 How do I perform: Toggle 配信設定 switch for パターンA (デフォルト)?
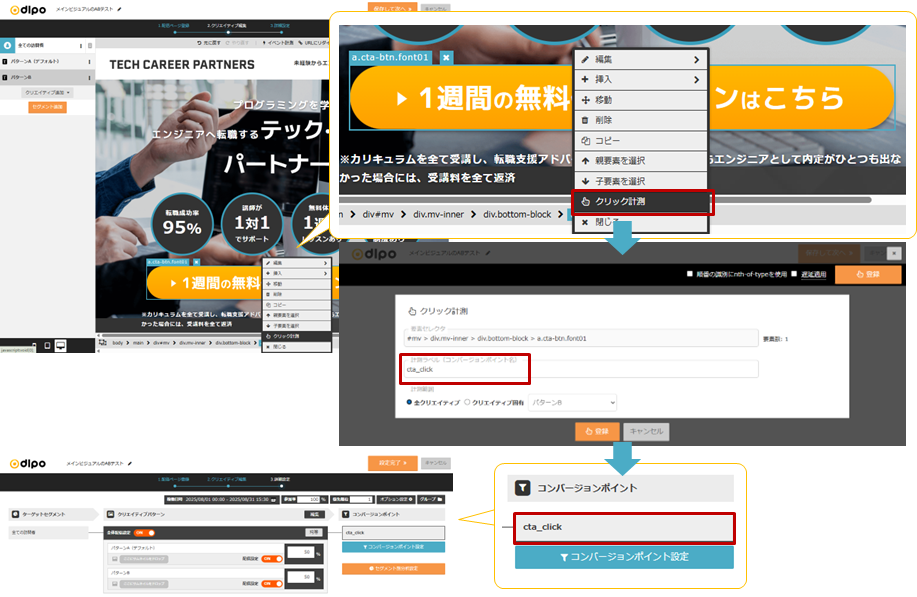coord(272,559)
